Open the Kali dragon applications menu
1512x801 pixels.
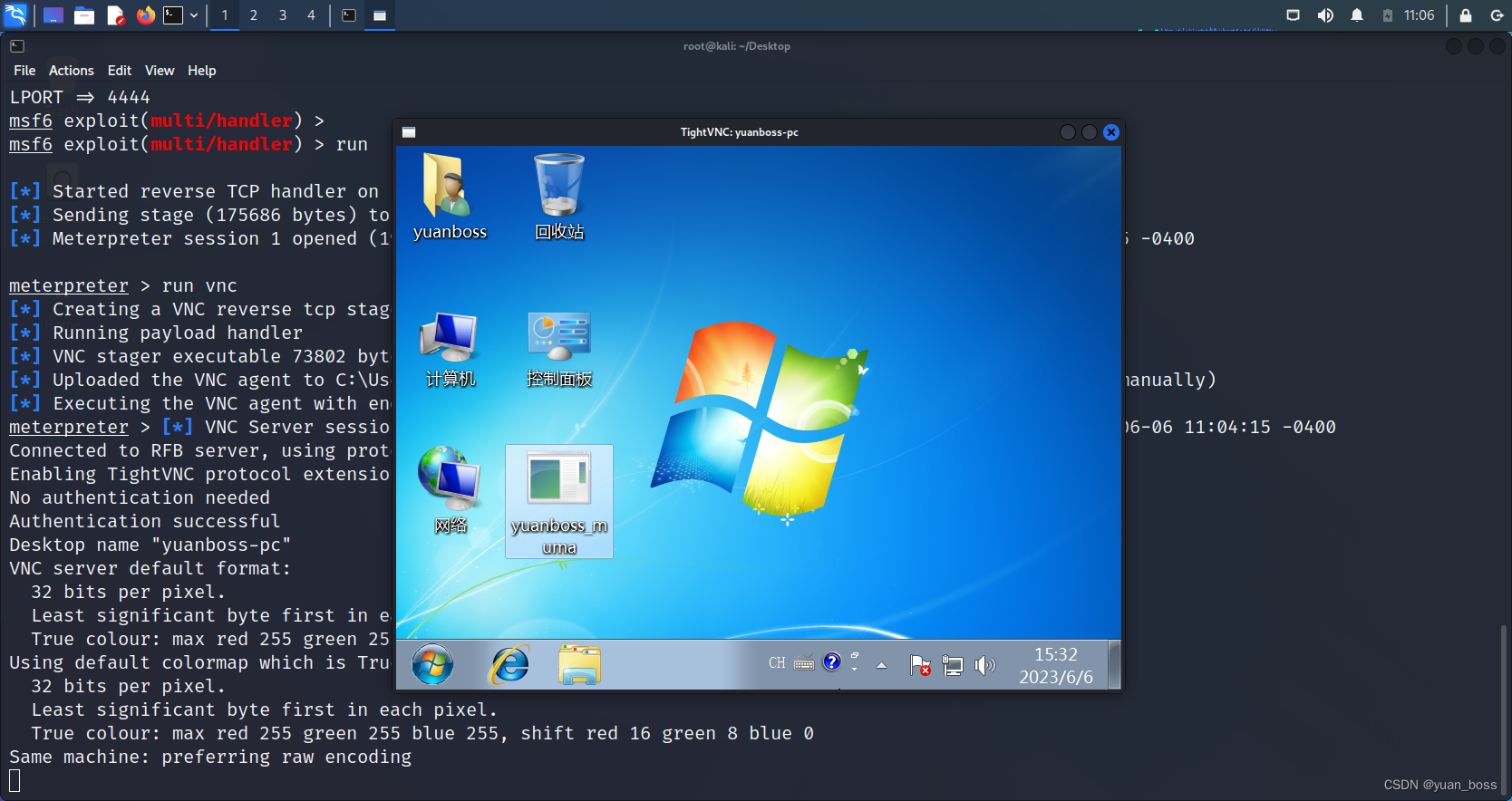tap(15, 14)
